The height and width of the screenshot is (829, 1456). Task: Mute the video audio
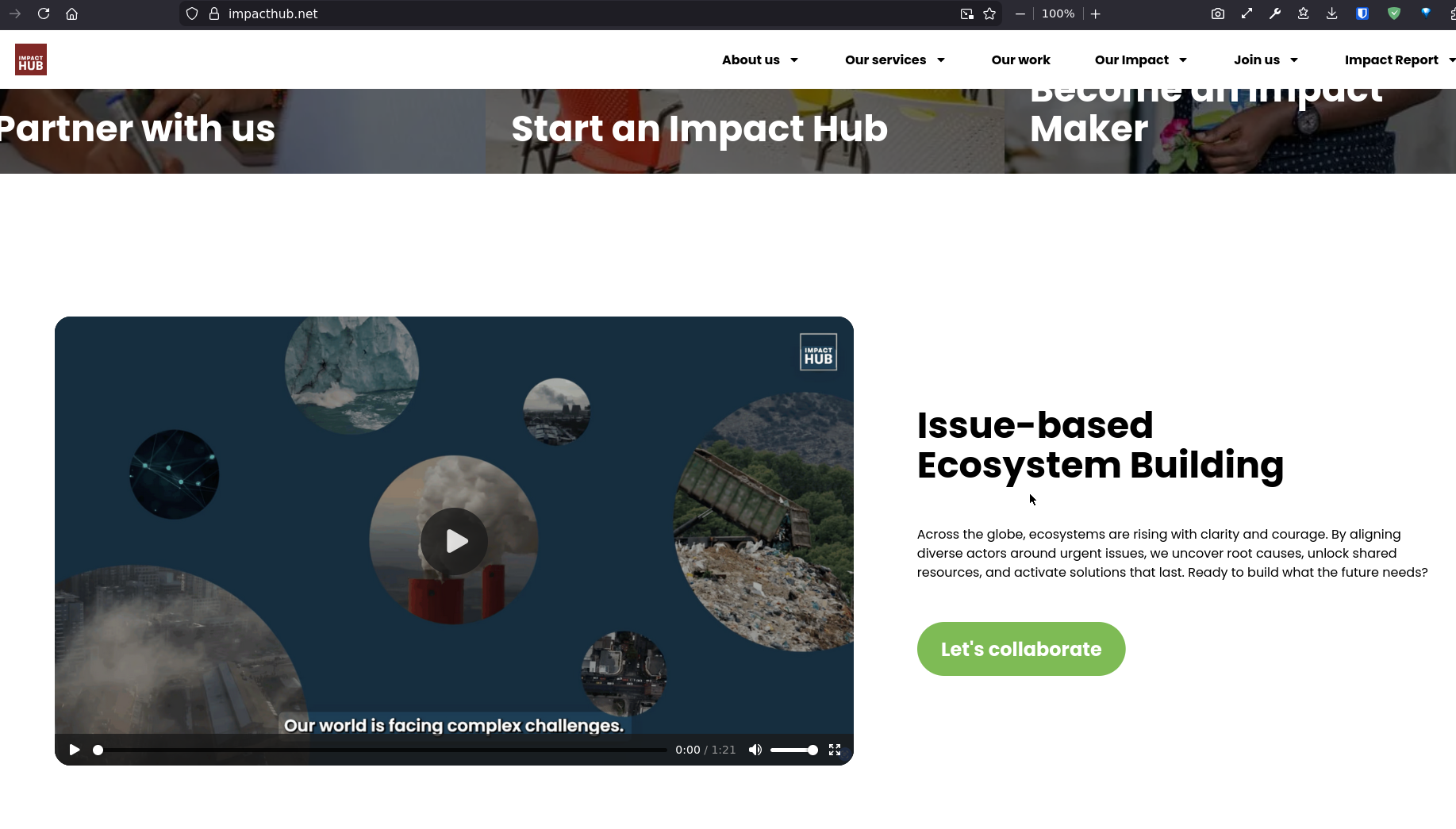pos(755,750)
